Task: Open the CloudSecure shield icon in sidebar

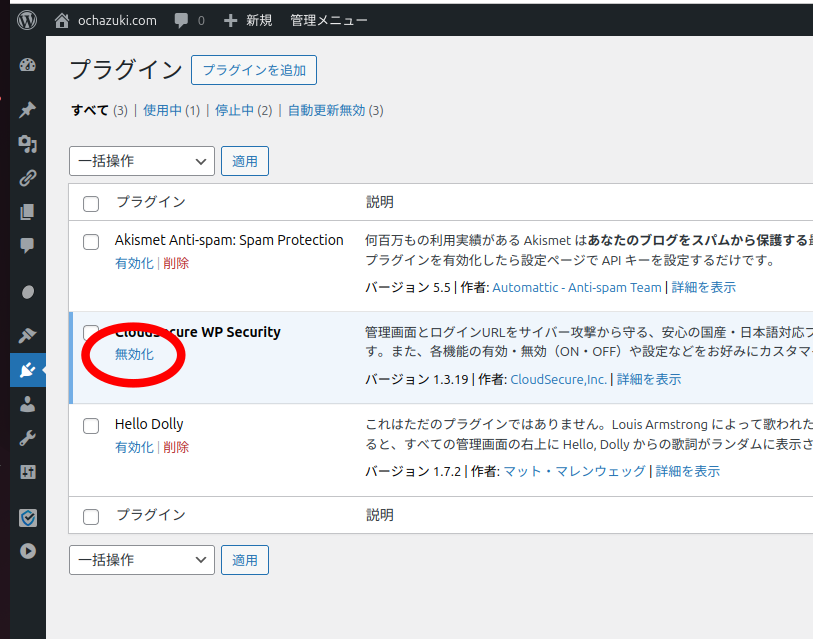Action: click(28, 517)
